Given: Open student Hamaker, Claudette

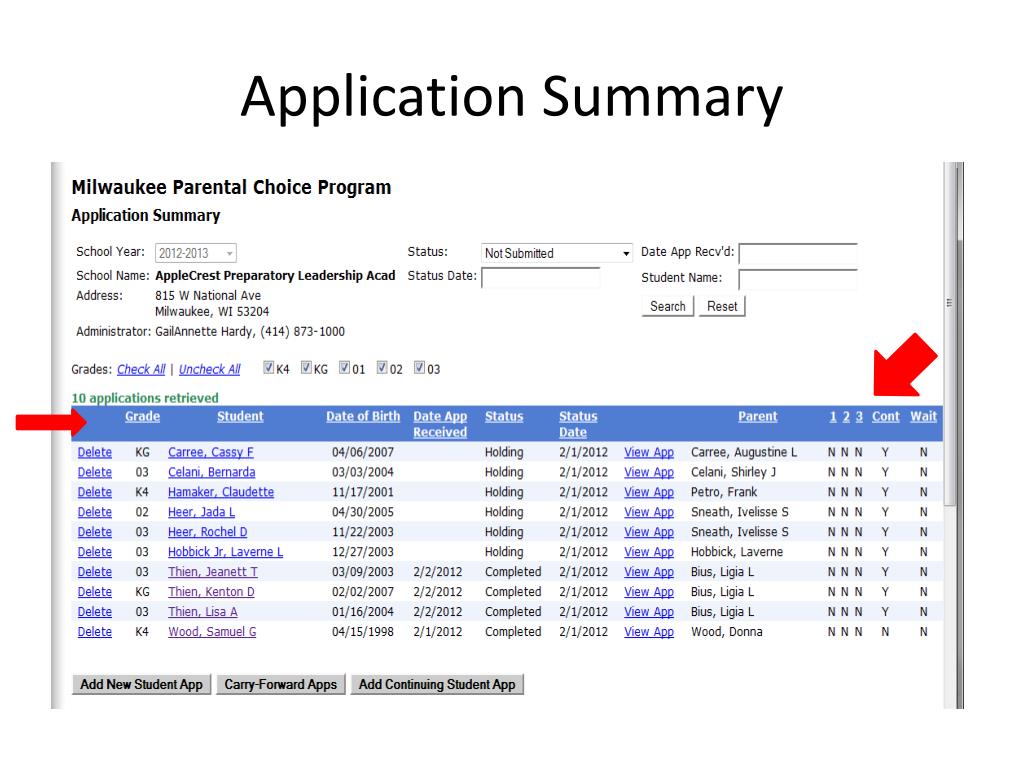Looking at the screenshot, I should (x=221, y=492).
